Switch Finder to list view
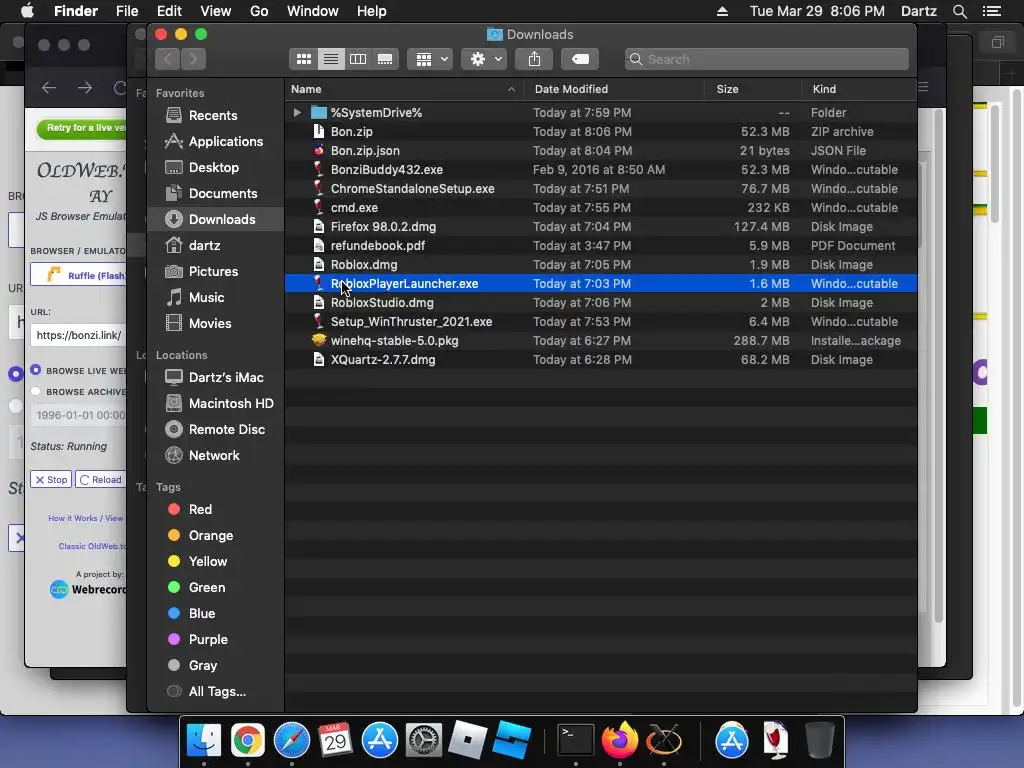Screen dimensions: 1024x768 point(331,59)
